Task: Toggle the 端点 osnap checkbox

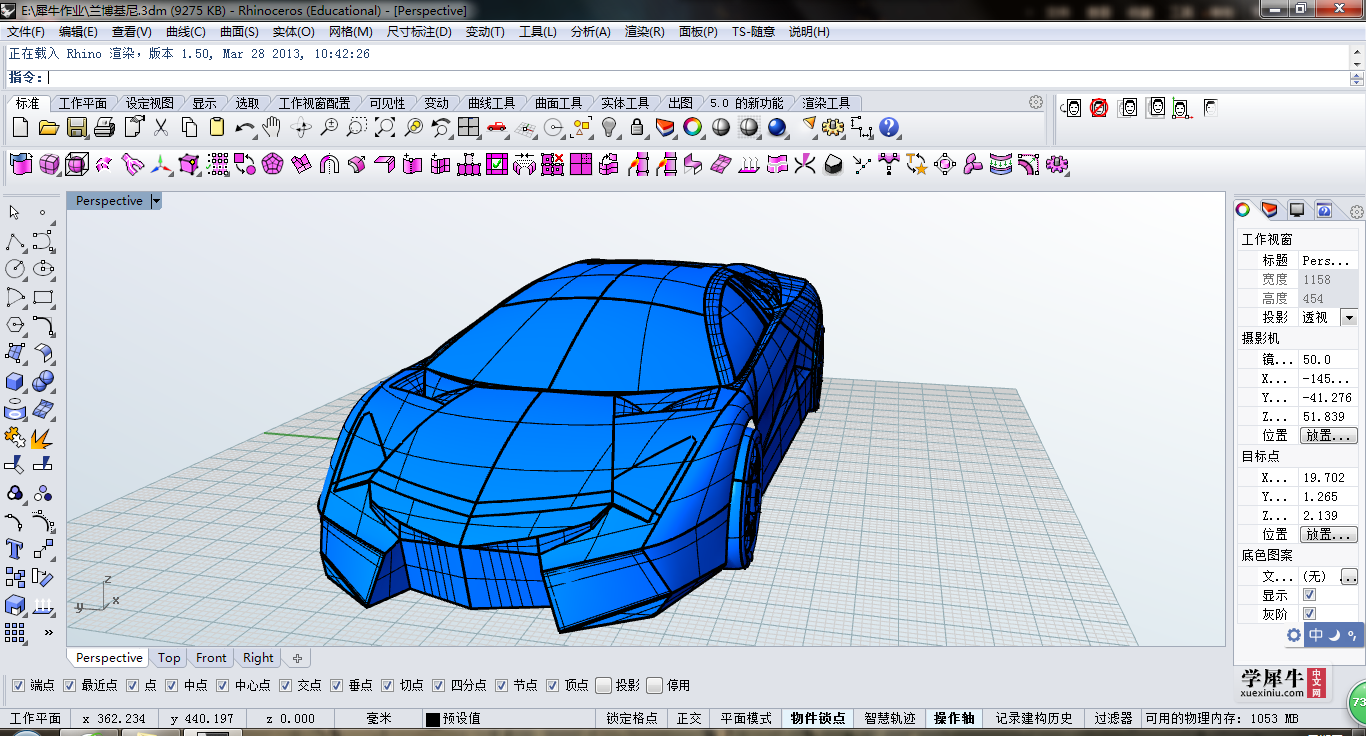Action: [18, 685]
